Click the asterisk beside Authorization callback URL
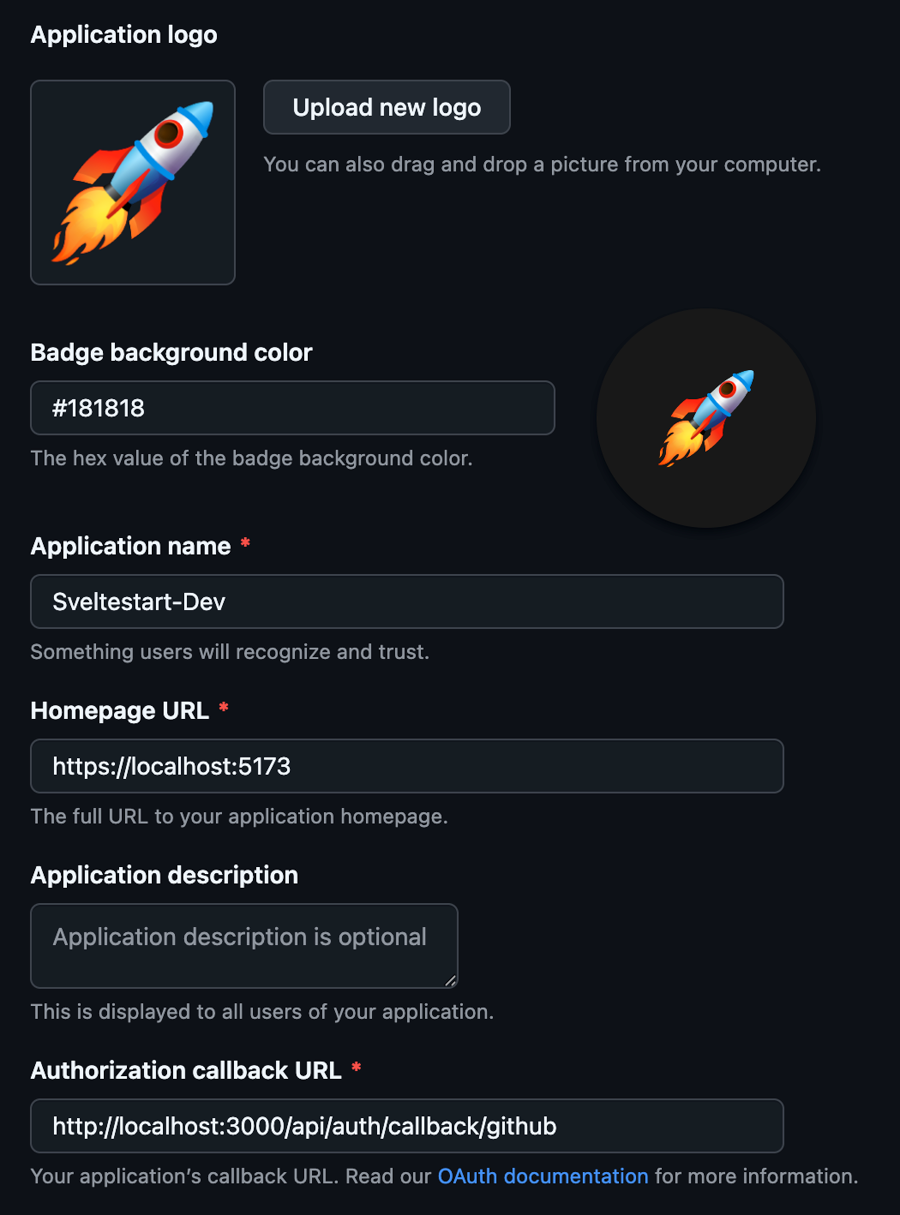The width and height of the screenshot is (900, 1215). (356, 1070)
